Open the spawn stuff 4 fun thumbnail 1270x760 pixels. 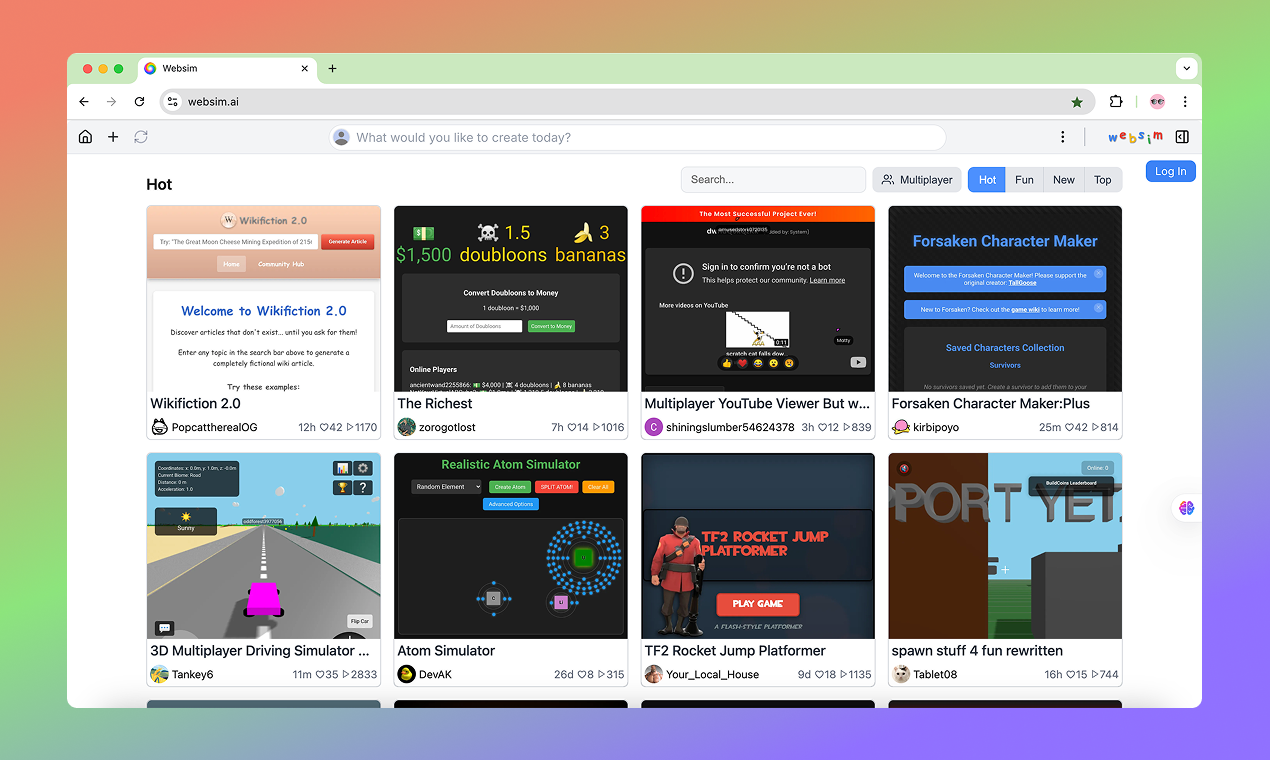[x=1004, y=546]
